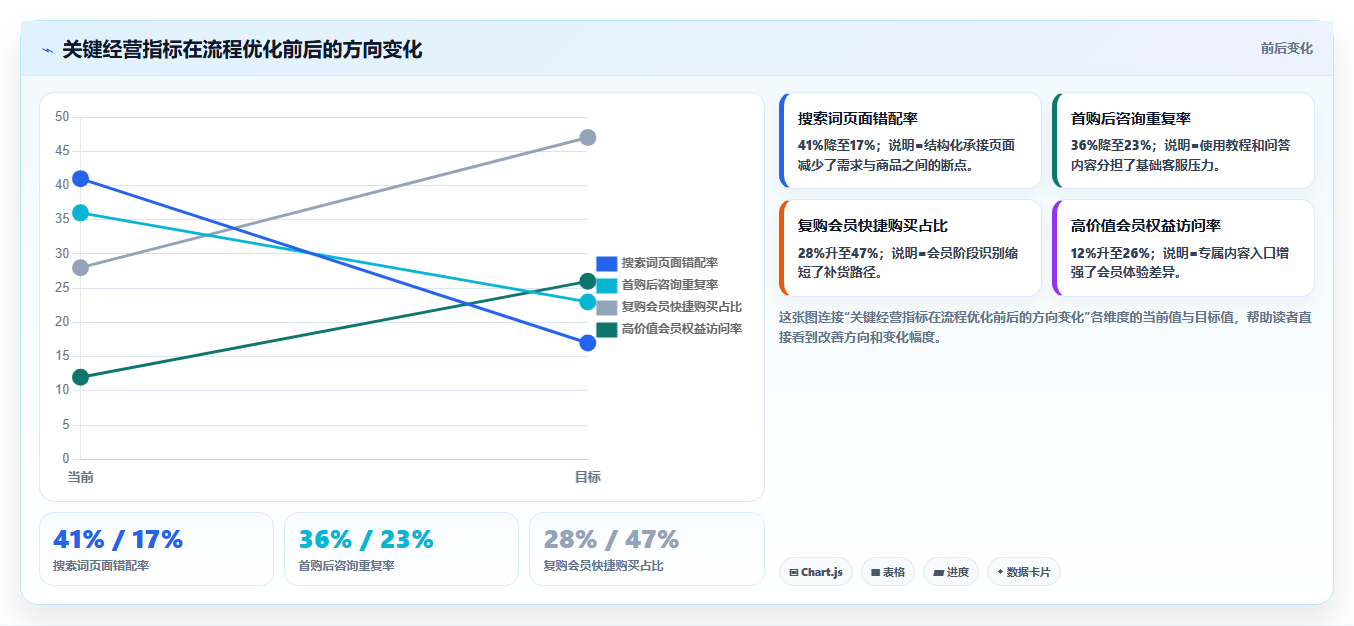This screenshot has width=1354, height=626.
Task: Click the icon inside 进度 tag
Action: tap(938, 573)
